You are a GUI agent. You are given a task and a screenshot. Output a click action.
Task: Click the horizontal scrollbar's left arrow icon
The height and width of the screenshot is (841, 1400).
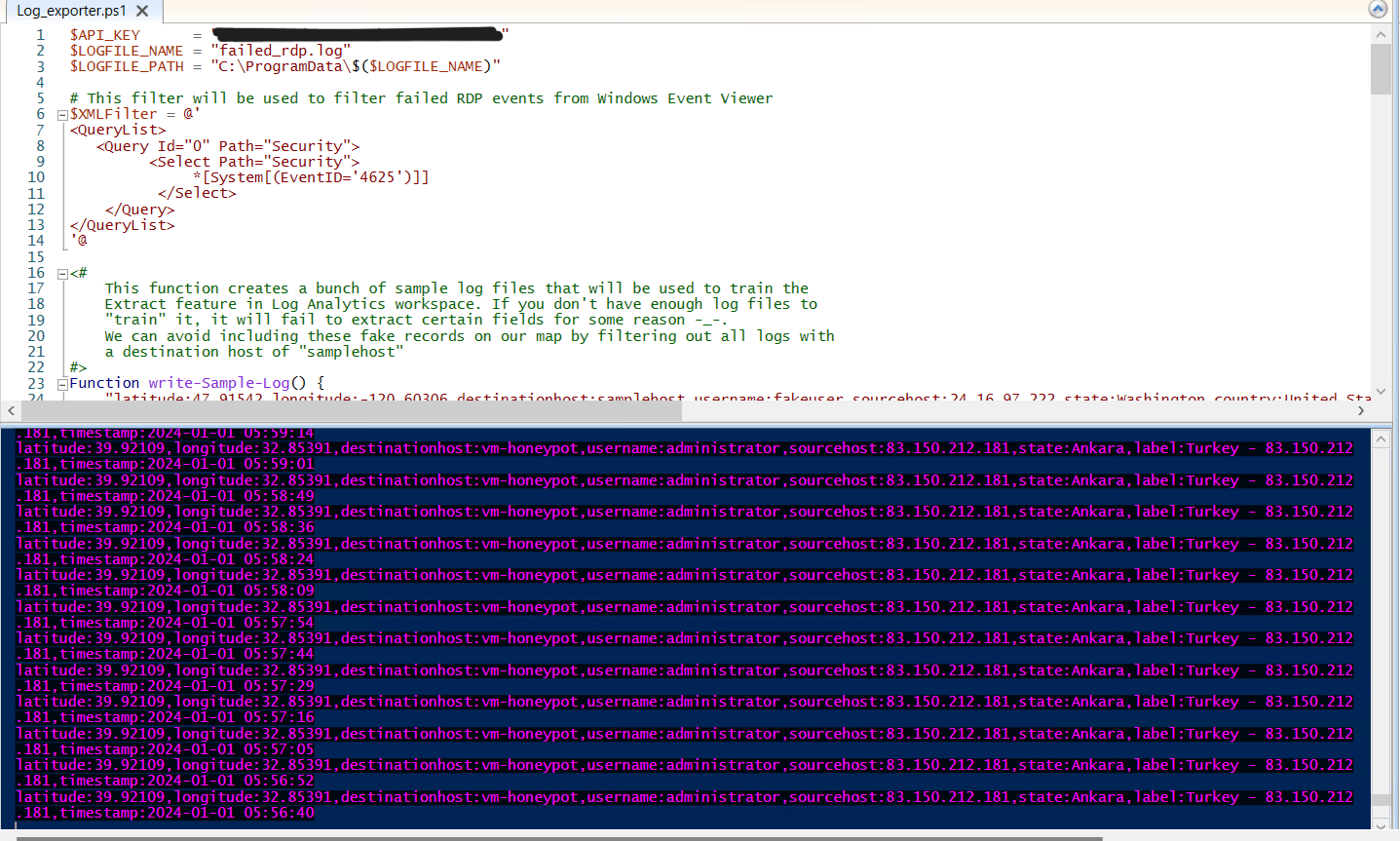pyautogui.click(x=9, y=410)
